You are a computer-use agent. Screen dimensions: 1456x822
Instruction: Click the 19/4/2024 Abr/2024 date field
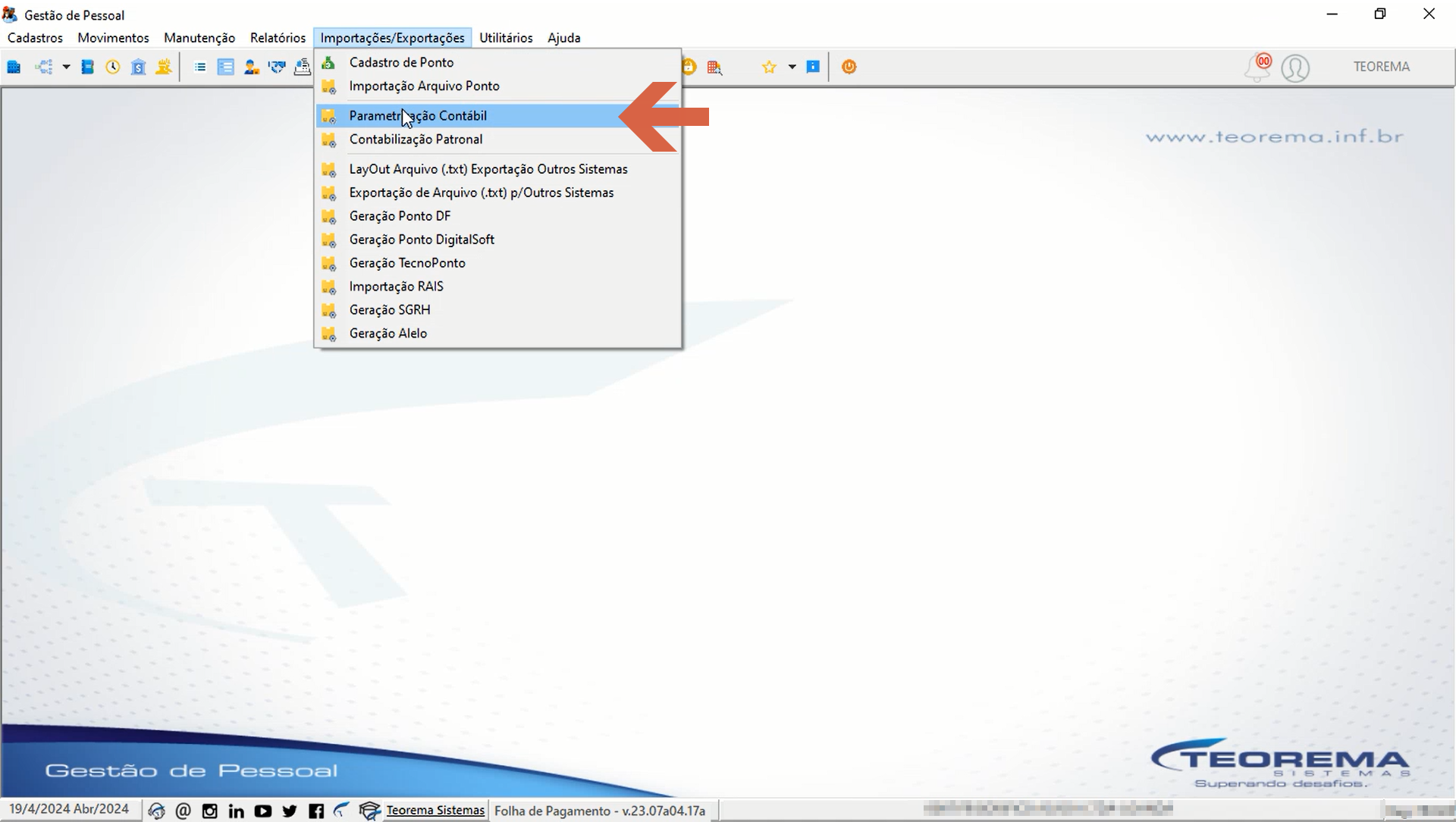pos(69,810)
